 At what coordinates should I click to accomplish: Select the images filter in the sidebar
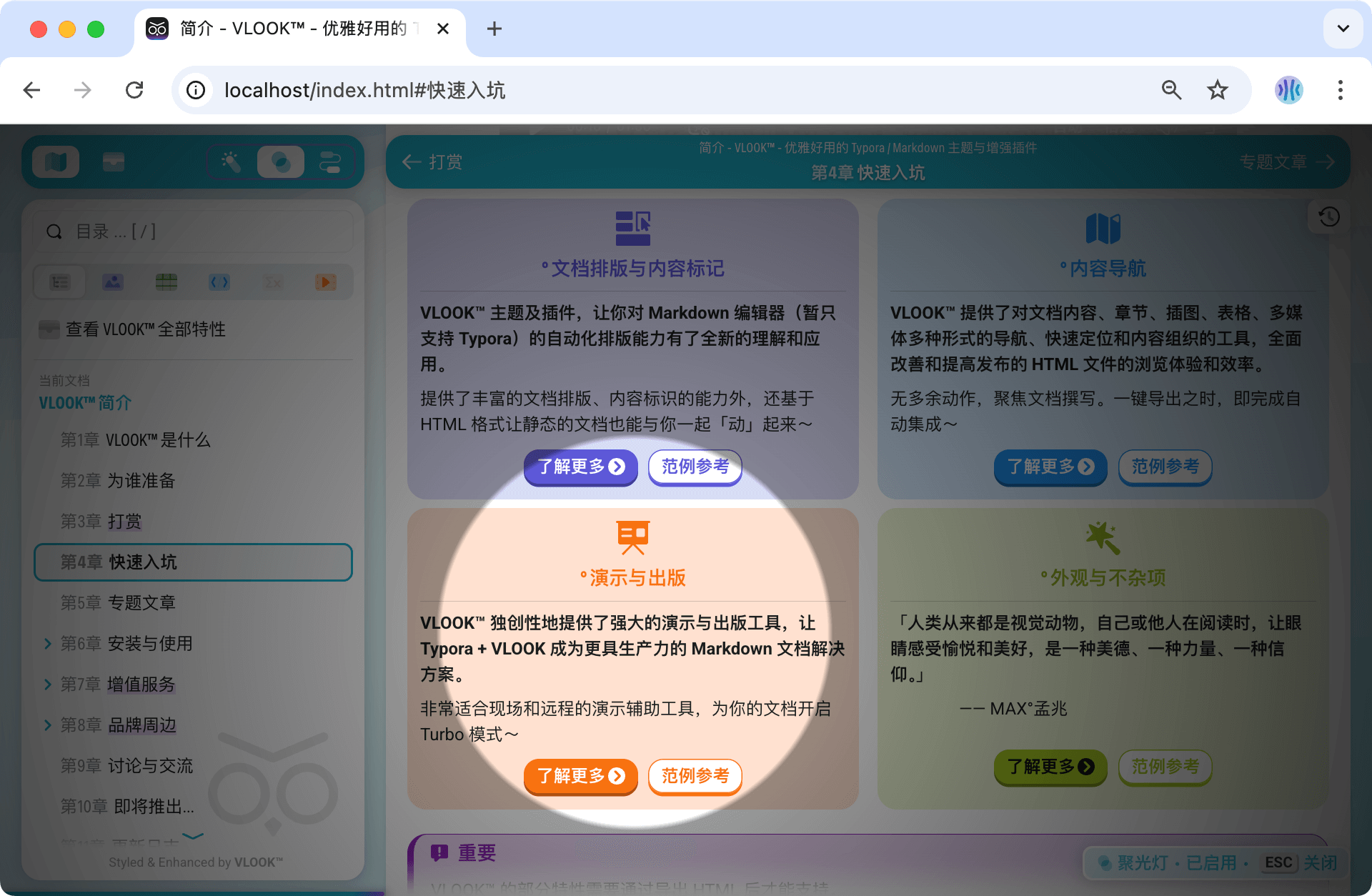113,282
